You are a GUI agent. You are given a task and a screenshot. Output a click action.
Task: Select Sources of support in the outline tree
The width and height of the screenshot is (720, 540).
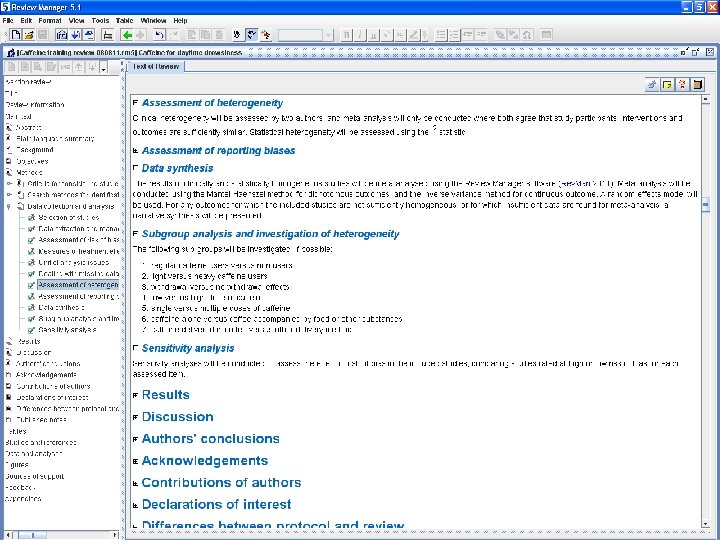coord(34,476)
